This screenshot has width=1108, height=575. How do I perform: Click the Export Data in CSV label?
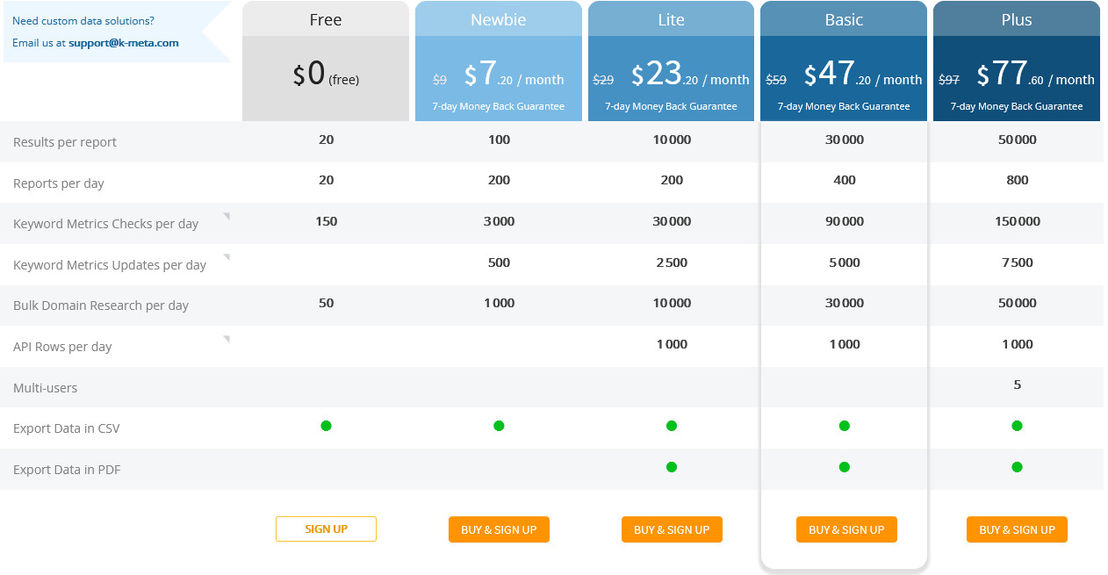66,429
